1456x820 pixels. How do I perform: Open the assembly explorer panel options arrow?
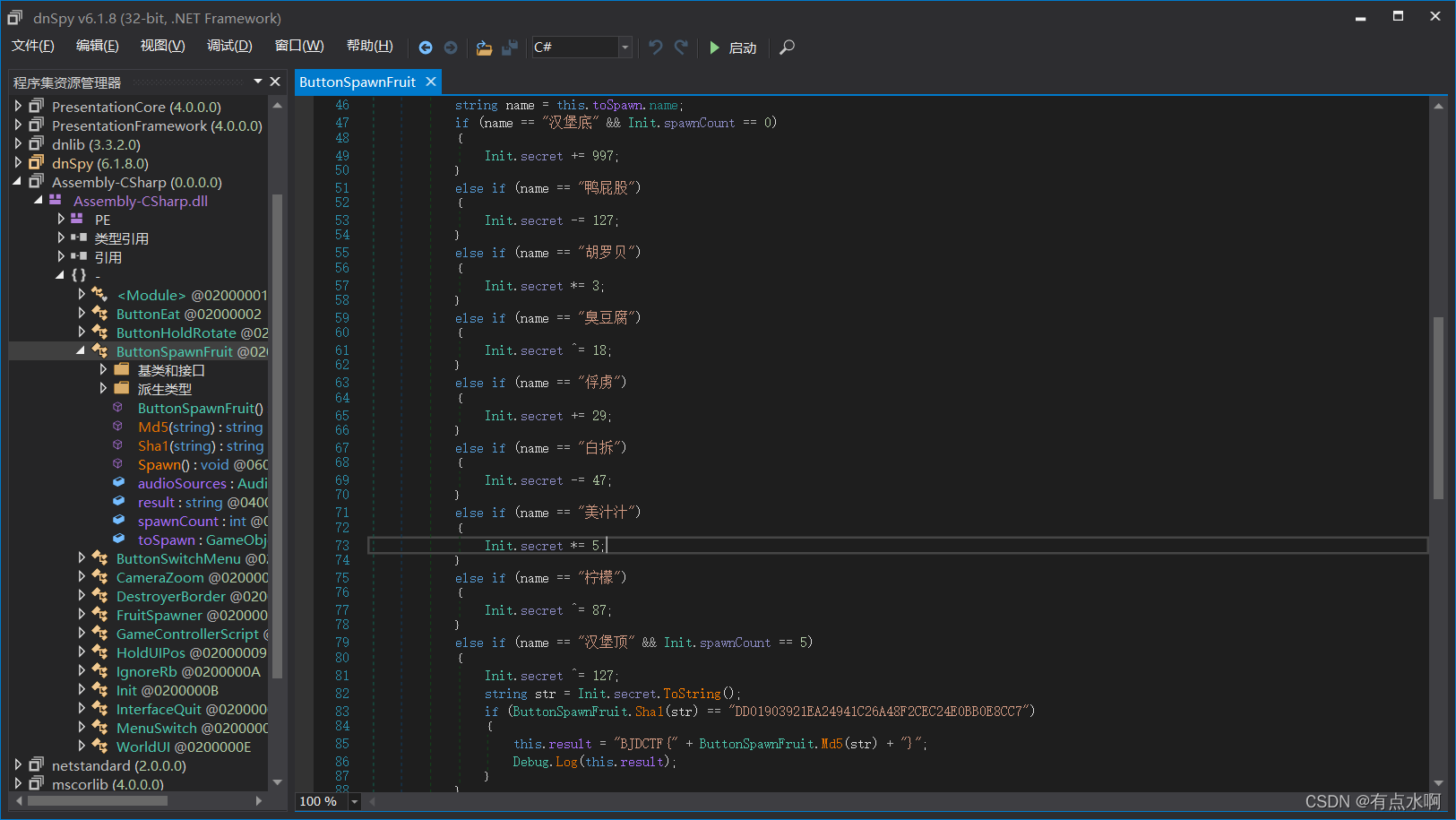coord(258,82)
